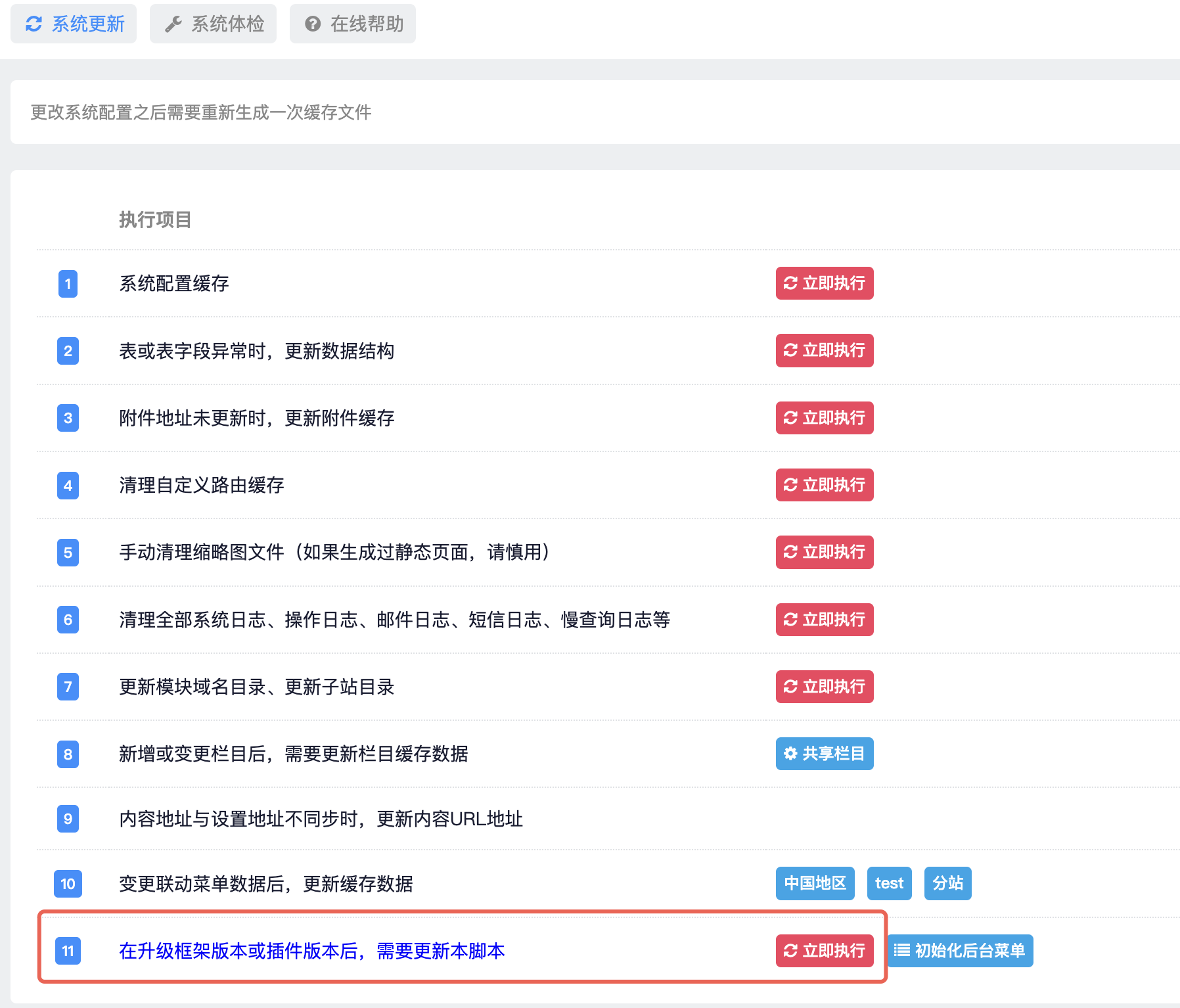Click the 执行项目 column header

tap(155, 219)
